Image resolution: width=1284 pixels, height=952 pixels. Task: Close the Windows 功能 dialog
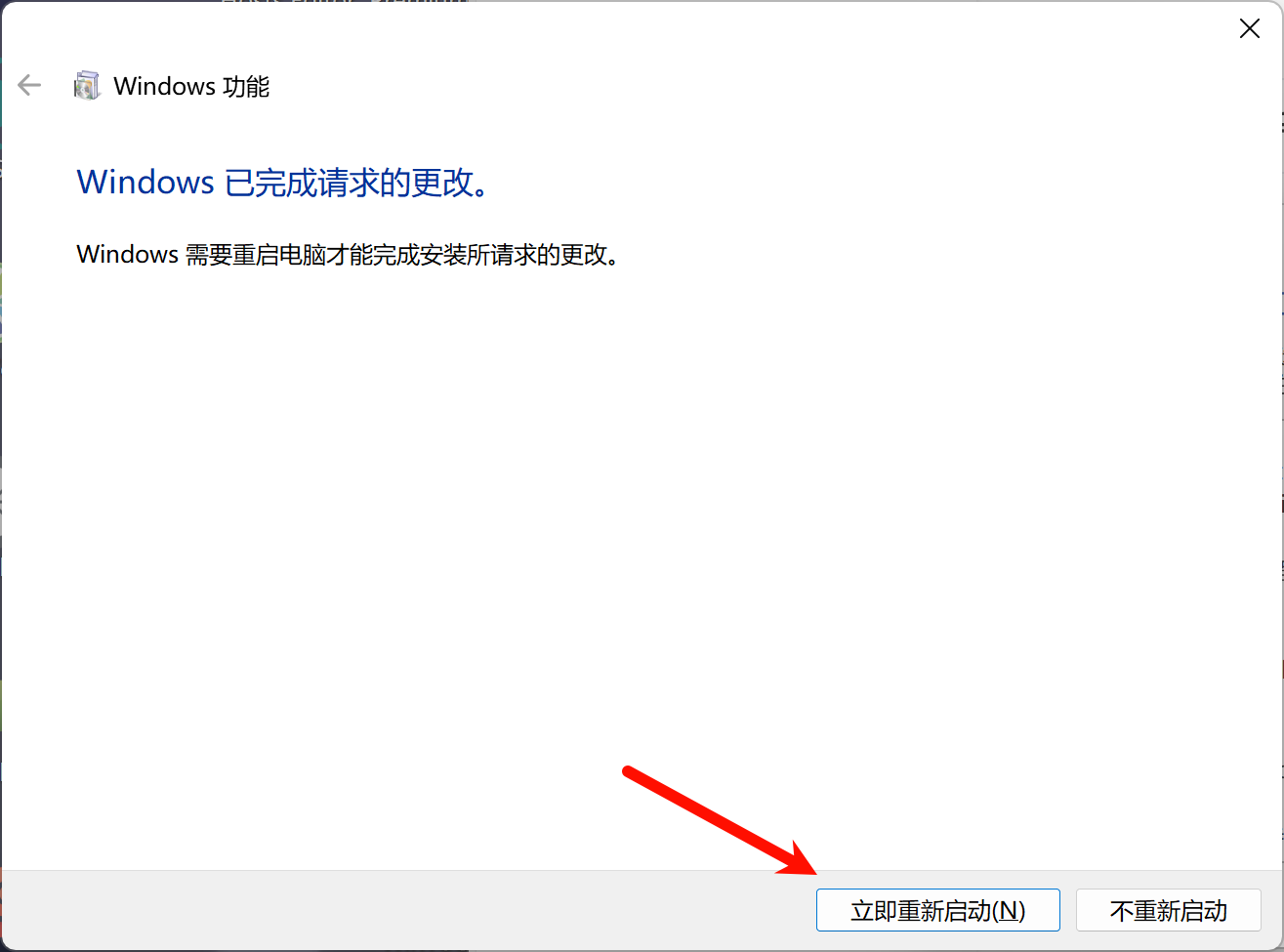(1249, 29)
